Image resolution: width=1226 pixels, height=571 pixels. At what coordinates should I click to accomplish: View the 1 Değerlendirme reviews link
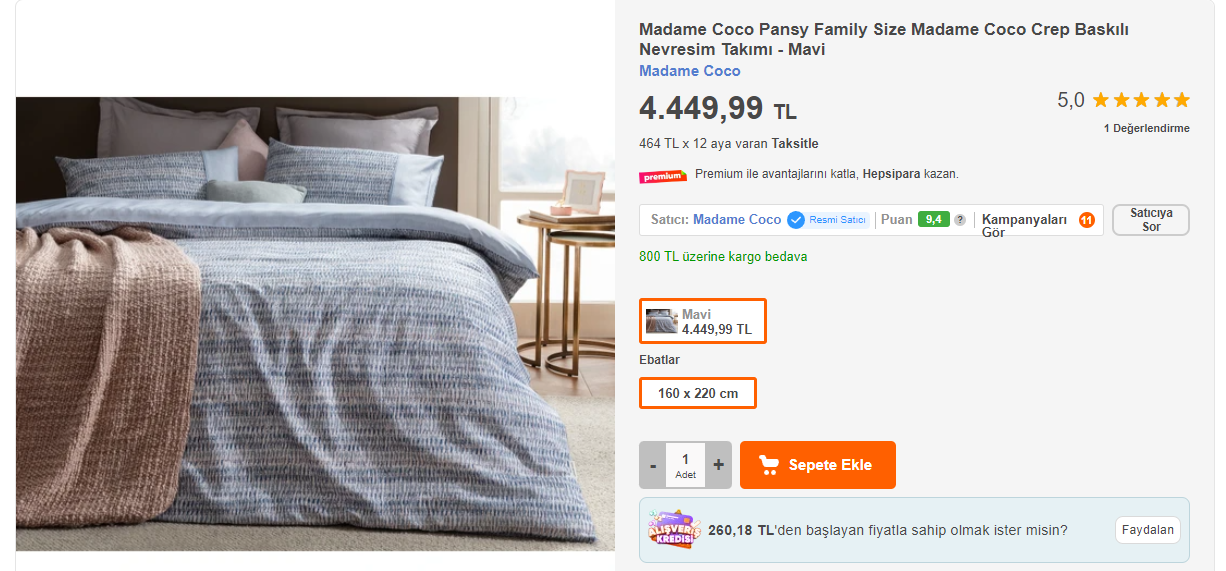(x=1146, y=128)
